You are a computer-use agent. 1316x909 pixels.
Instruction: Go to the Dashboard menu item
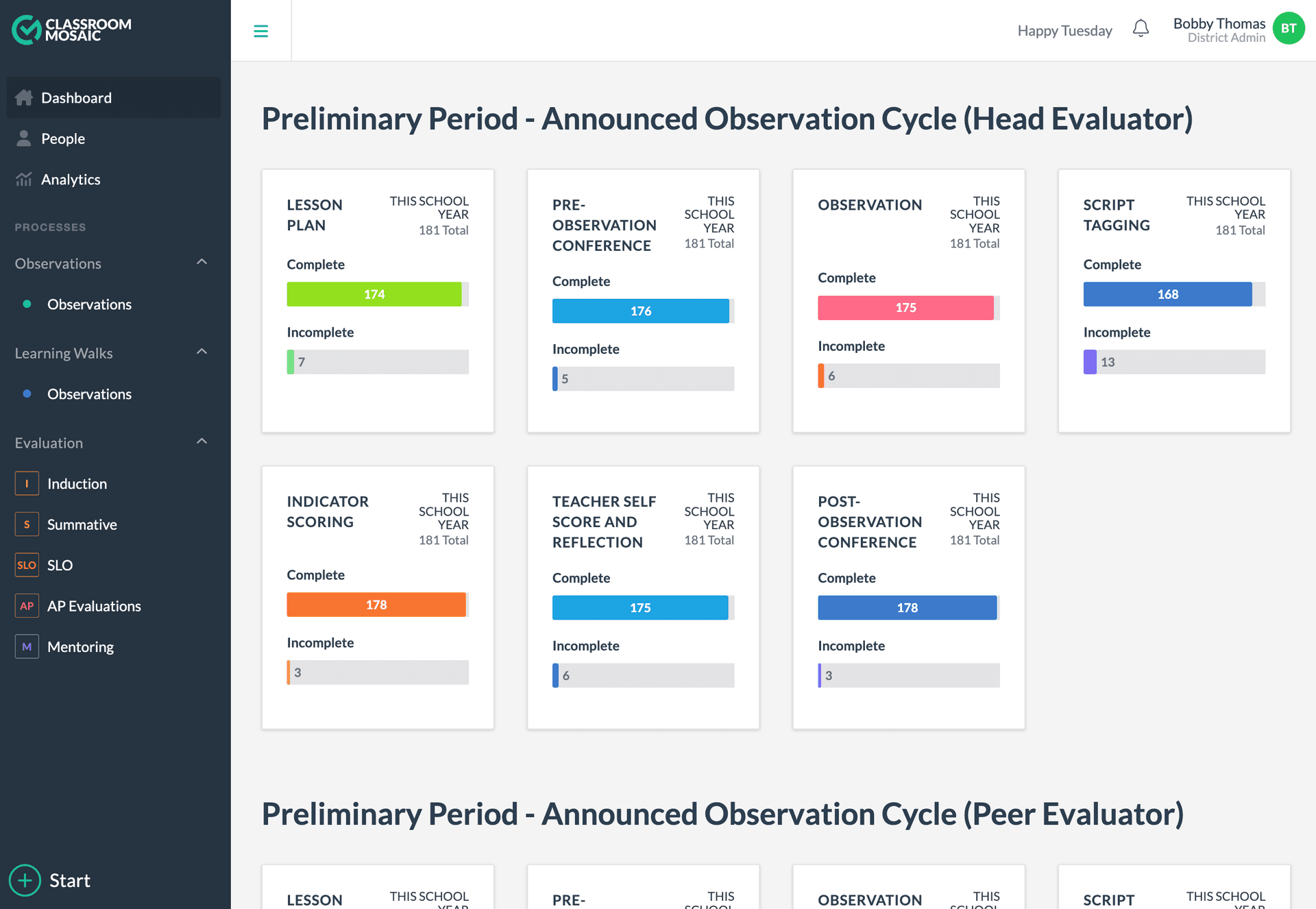[x=76, y=98]
